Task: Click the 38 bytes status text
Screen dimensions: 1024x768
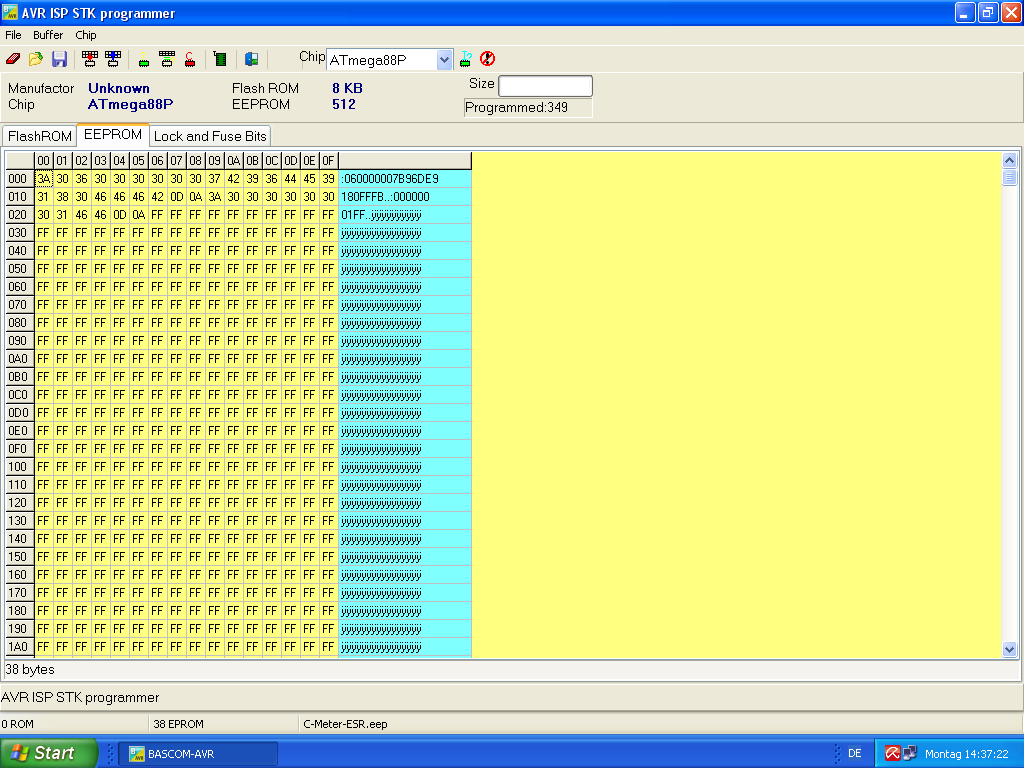Action: [30, 669]
